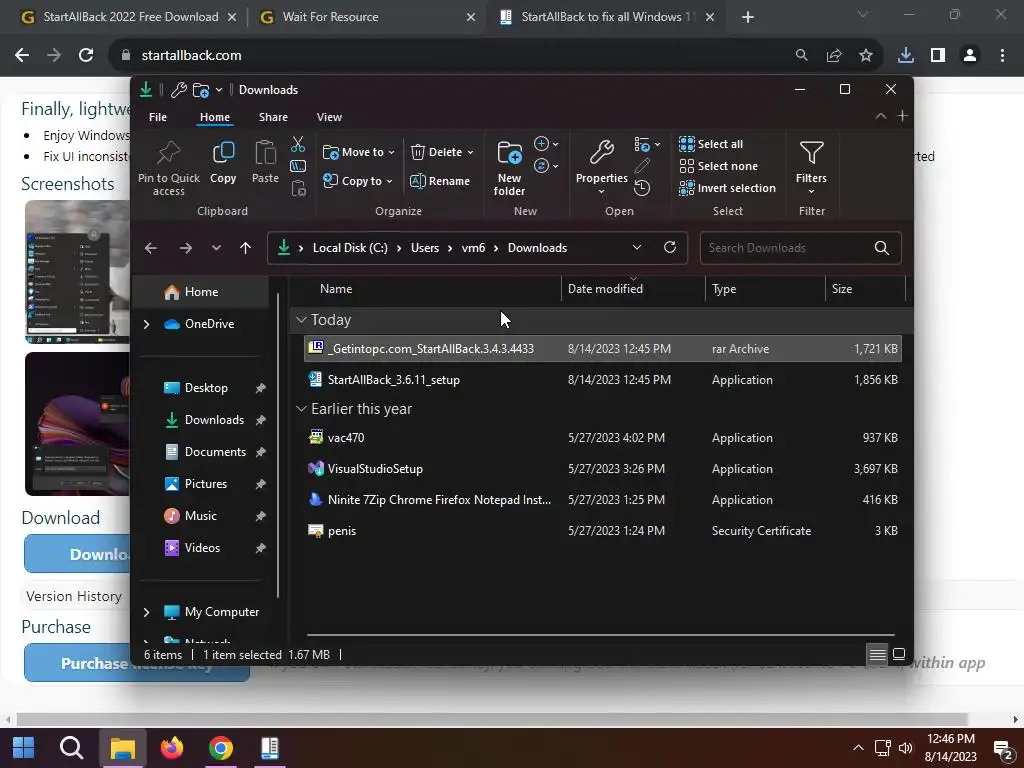The height and width of the screenshot is (768, 1024).
Task: Click Invert selection
Action: click(728, 188)
